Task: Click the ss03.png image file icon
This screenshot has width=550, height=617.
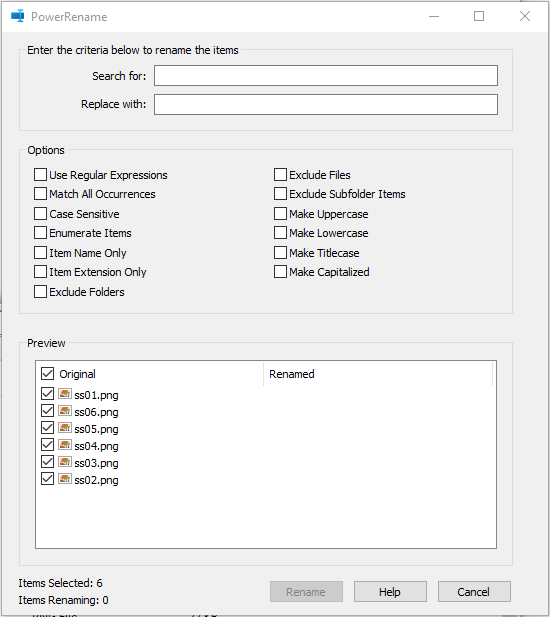Action: (65, 462)
